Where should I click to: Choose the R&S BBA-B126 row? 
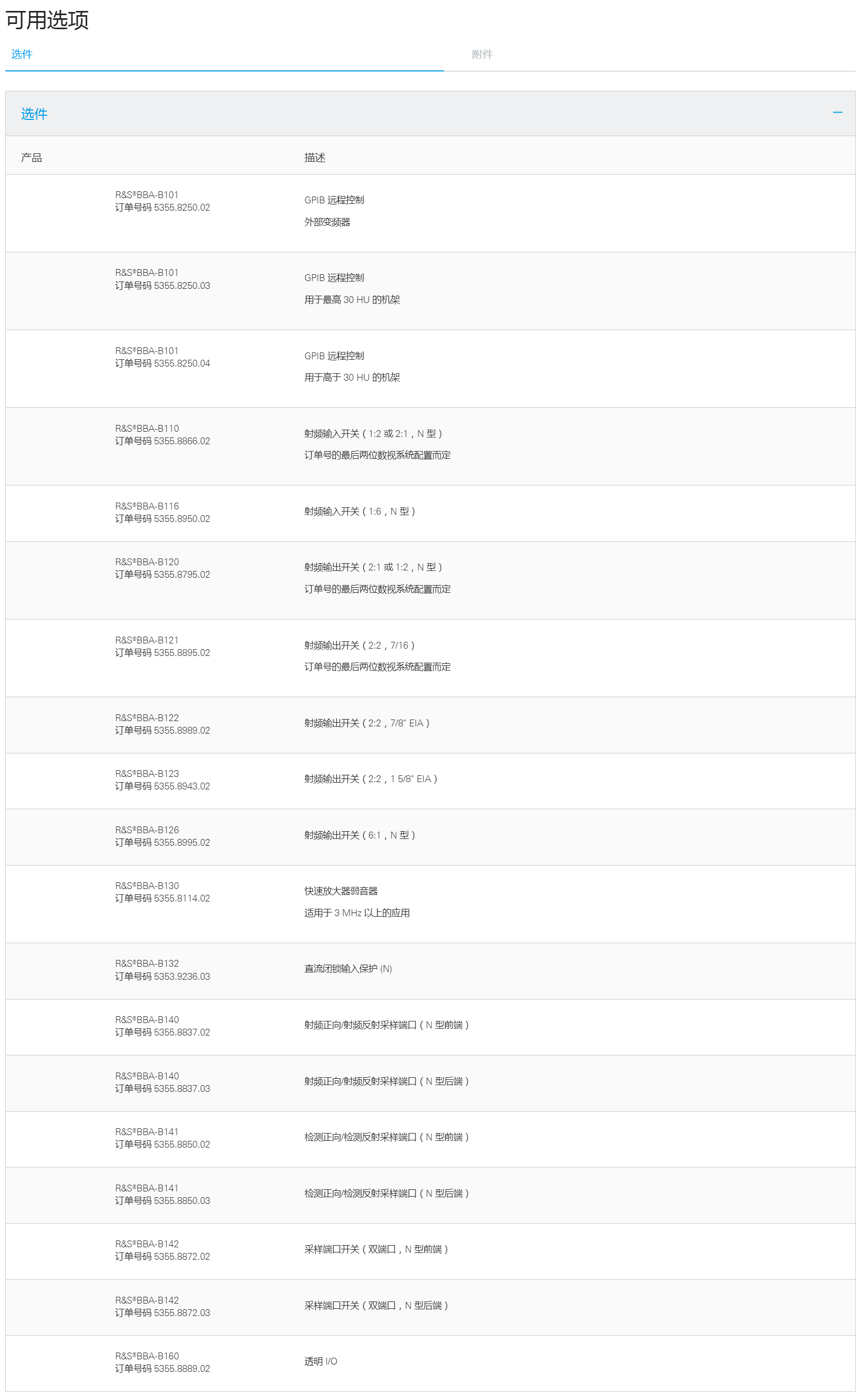[x=431, y=837]
